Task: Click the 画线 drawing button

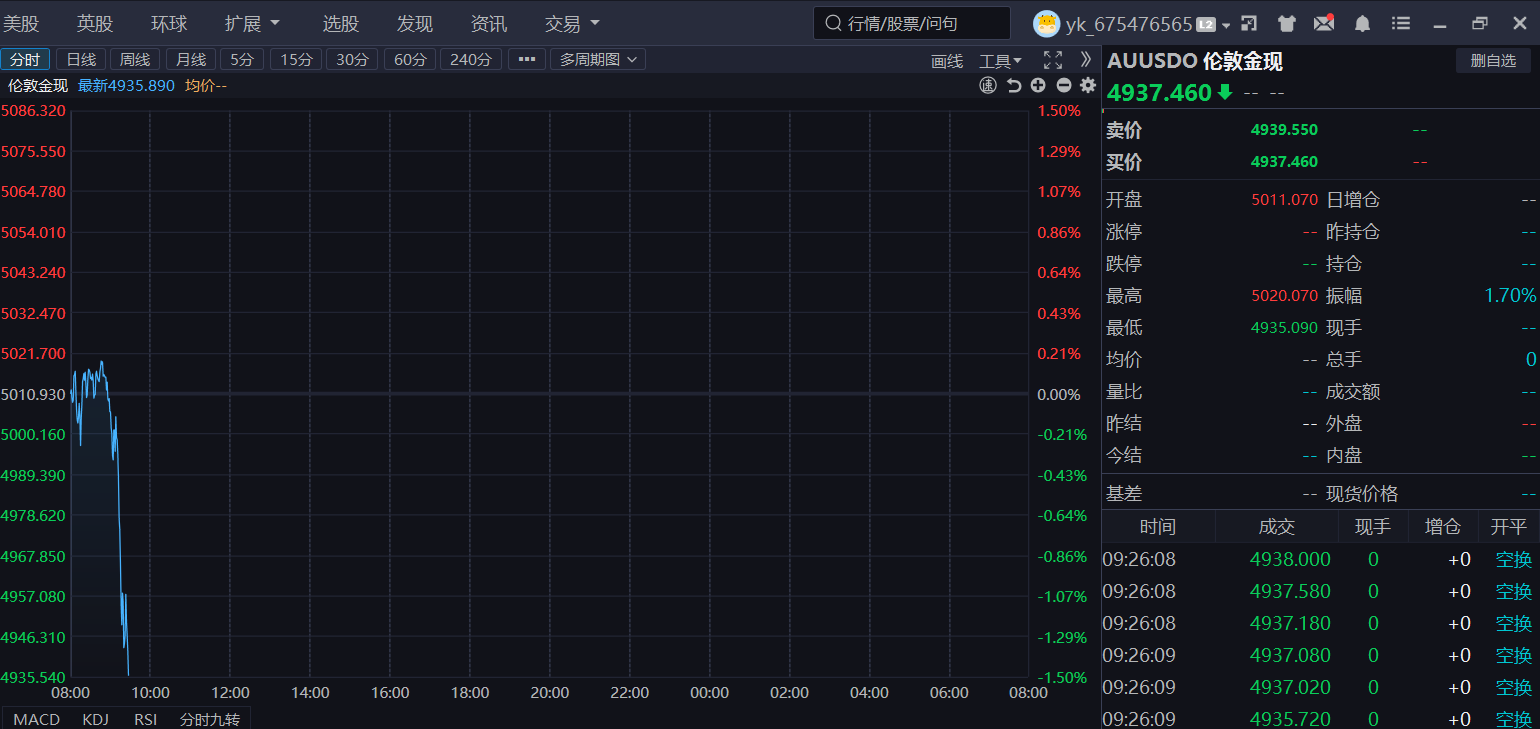Action: [x=947, y=61]
